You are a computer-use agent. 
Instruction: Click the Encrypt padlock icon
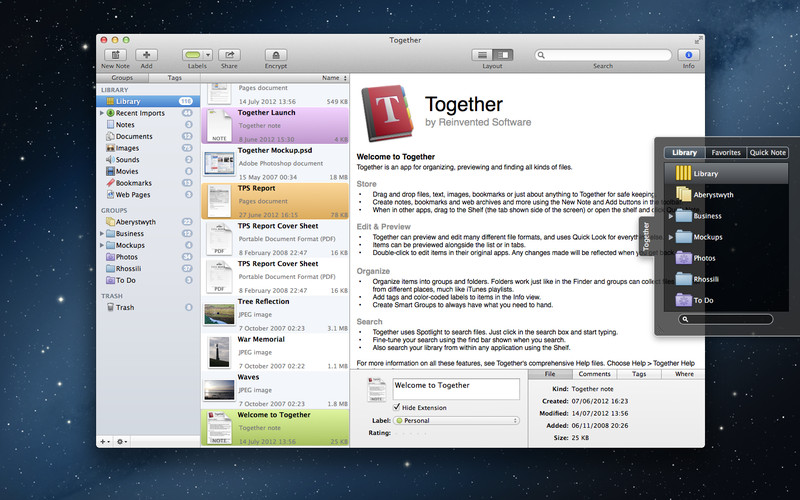276,55
